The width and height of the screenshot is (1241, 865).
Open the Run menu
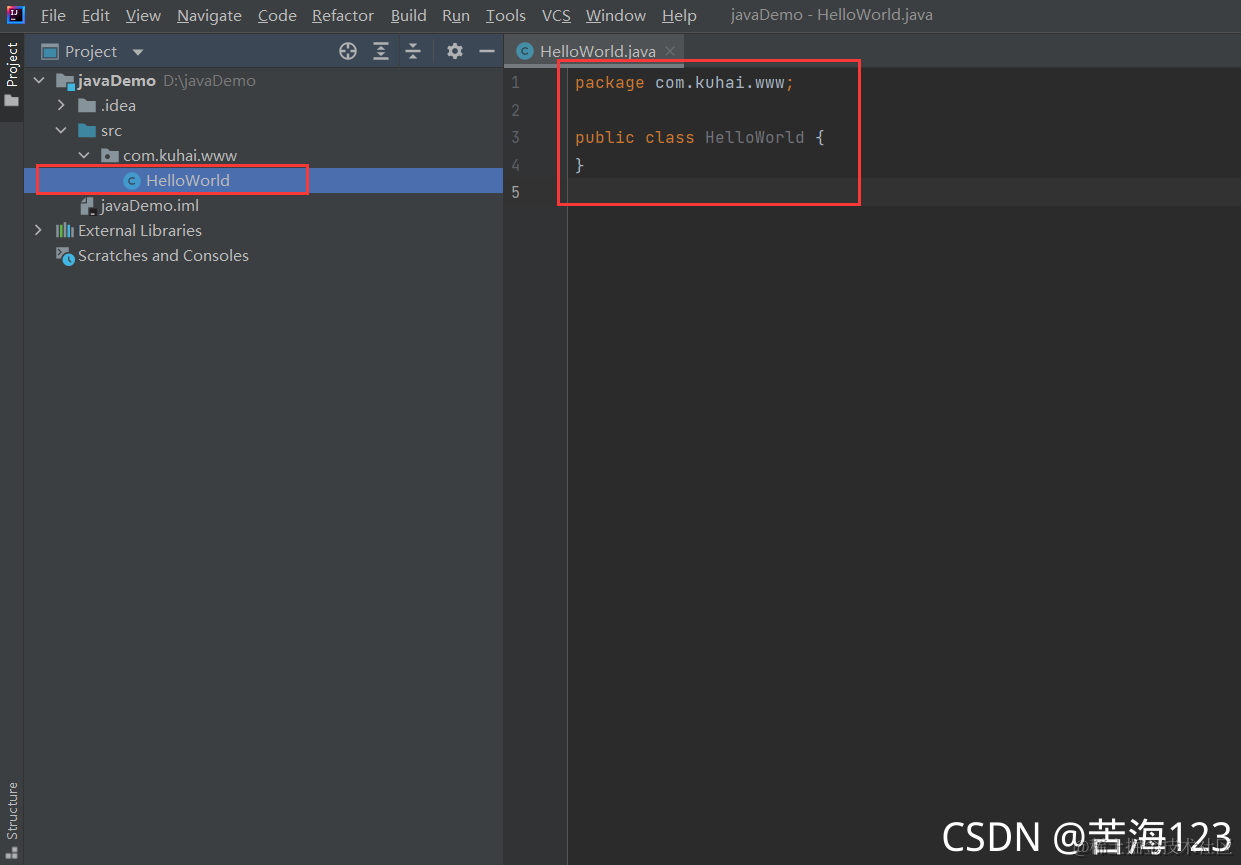pyautogui.click(x=456, y=16)
